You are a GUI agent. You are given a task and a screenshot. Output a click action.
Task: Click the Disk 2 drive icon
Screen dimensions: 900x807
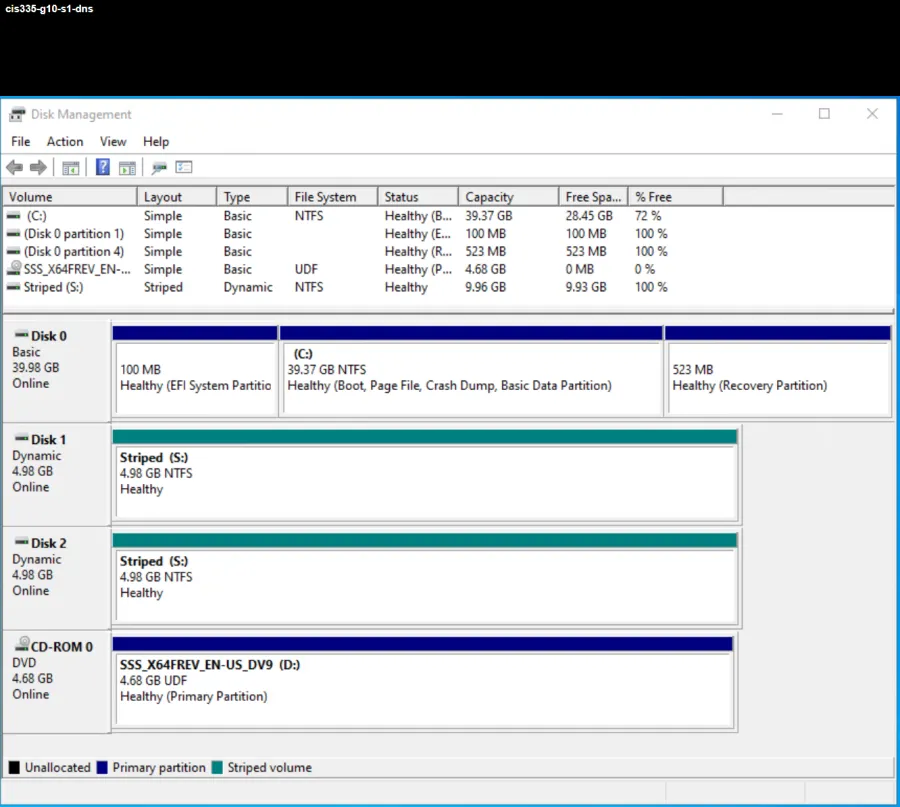pyautogui.click(x=21, y=541)
